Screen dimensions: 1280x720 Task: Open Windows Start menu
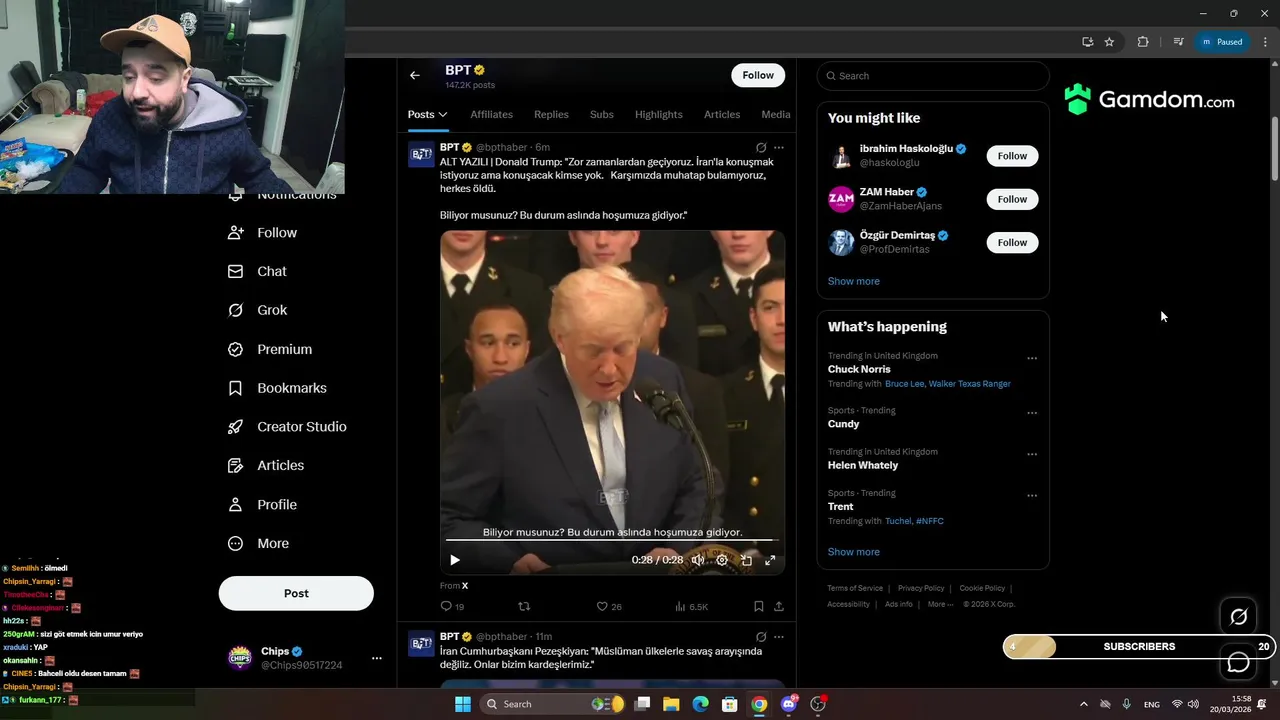[x=462, y=704]
